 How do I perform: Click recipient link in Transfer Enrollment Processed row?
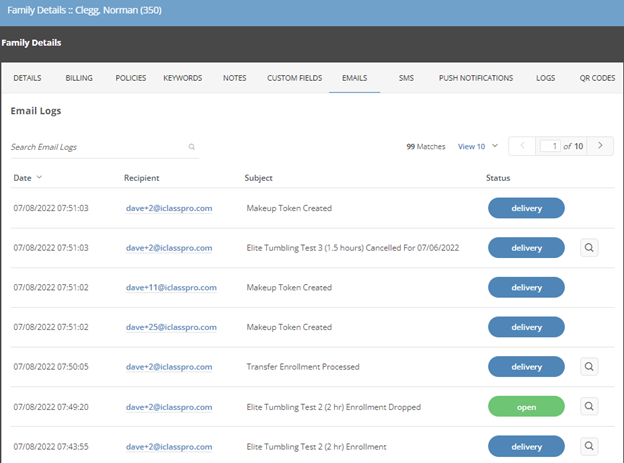pyautogui.click(x=169, y=367)
